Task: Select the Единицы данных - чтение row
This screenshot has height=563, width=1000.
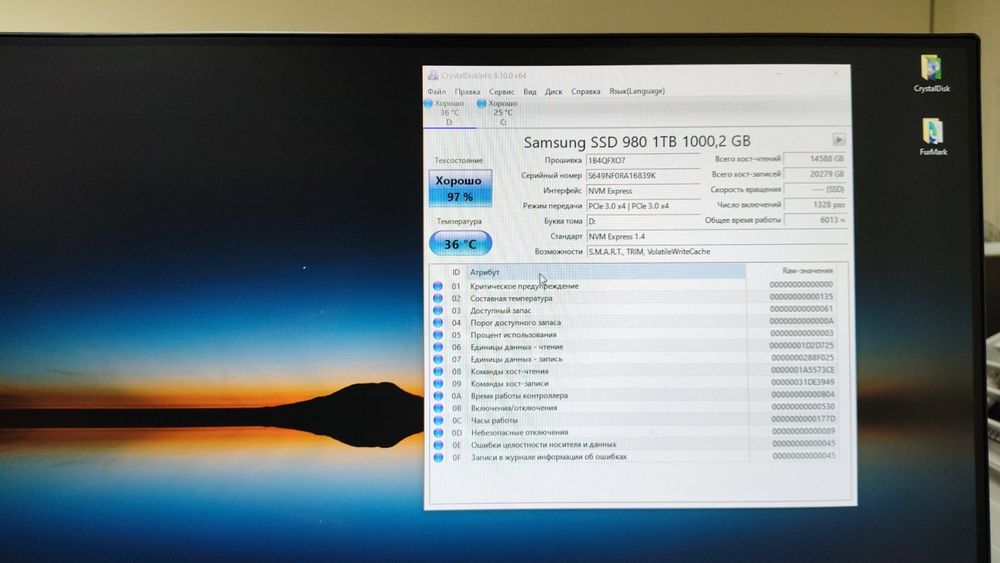Action: coord(635,347)
